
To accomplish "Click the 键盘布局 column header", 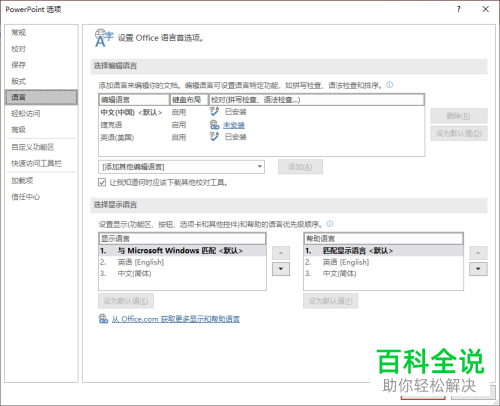I will point(189,100).
